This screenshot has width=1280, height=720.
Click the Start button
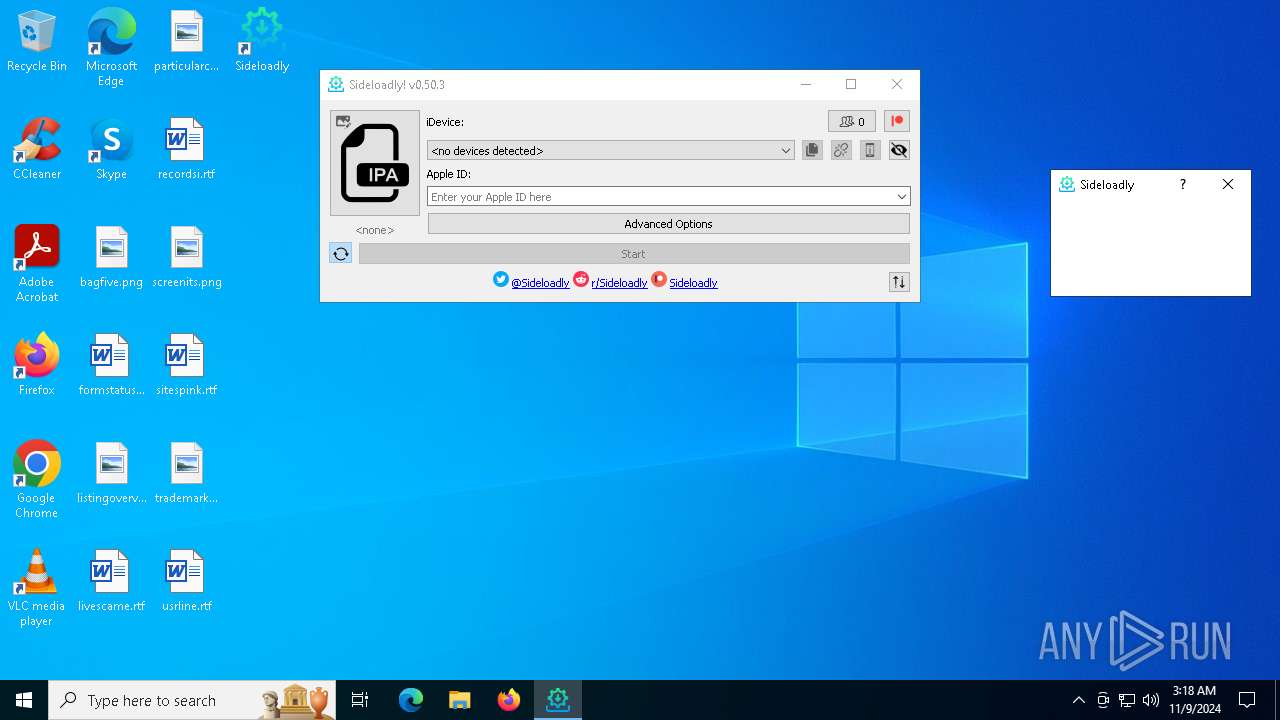coord(634,254)
